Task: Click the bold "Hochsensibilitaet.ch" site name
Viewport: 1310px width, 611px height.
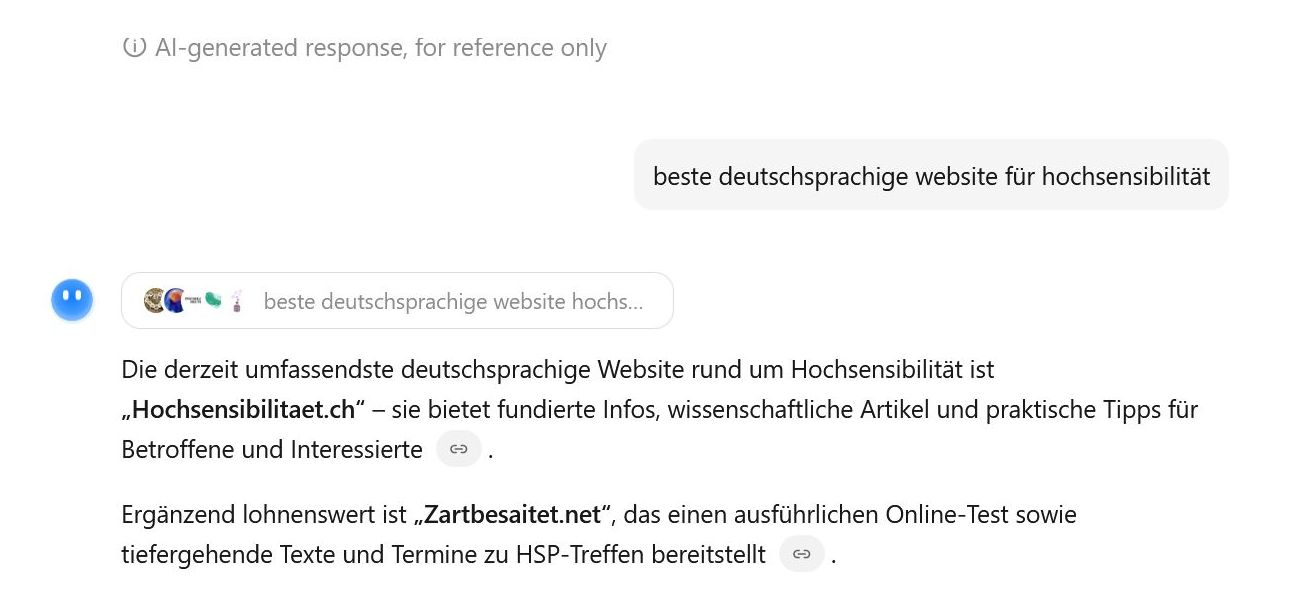Action: click(243, 410)
